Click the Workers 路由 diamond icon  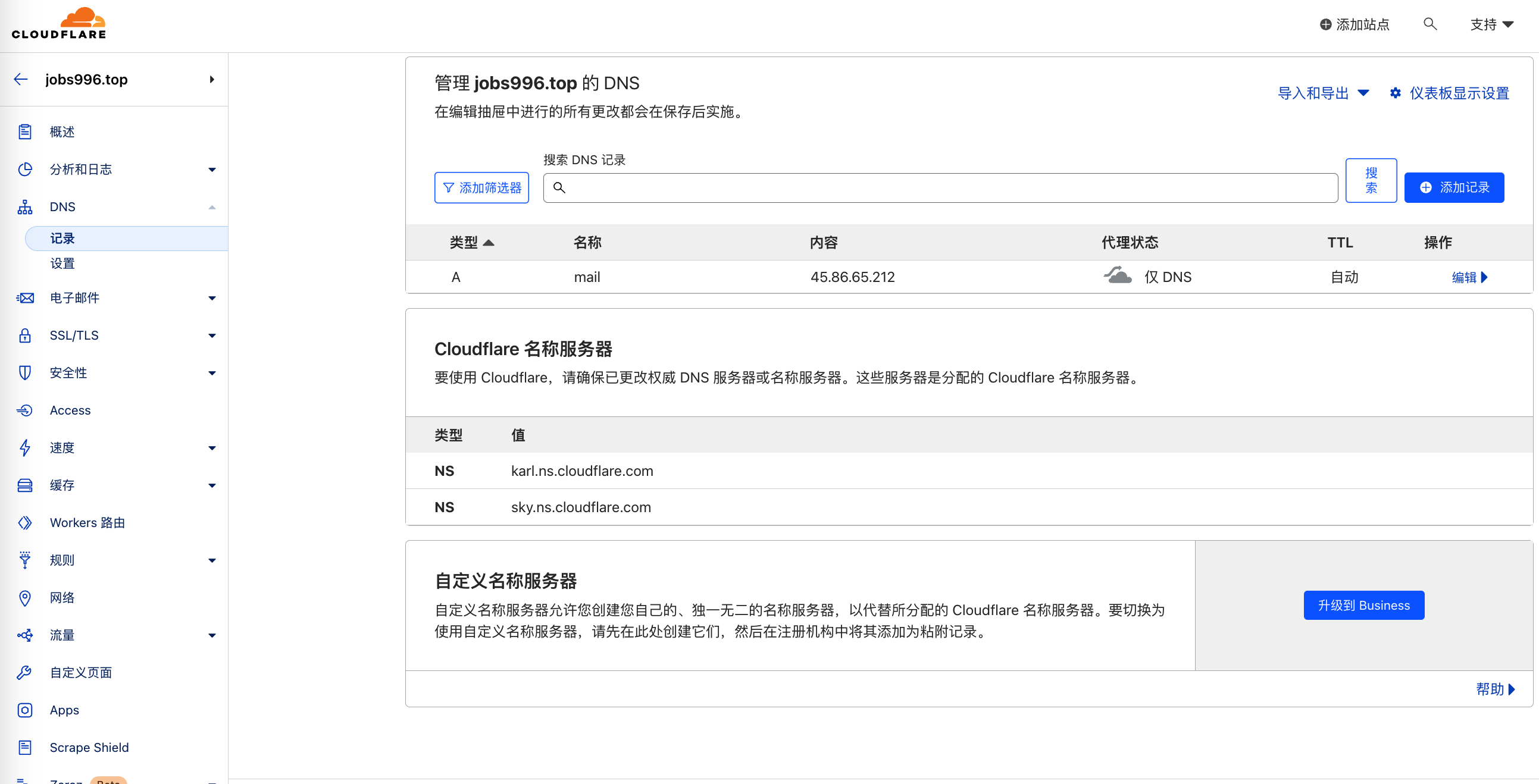click(24, 523)
